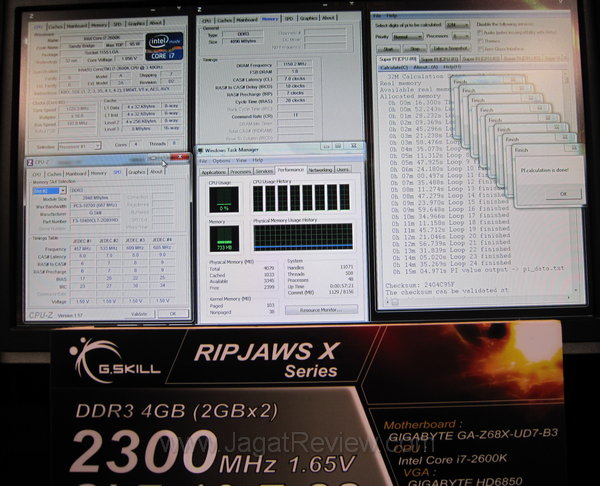
Task: Click the Windows Task Manager title bar icon
Action: [x=200, y=150]
